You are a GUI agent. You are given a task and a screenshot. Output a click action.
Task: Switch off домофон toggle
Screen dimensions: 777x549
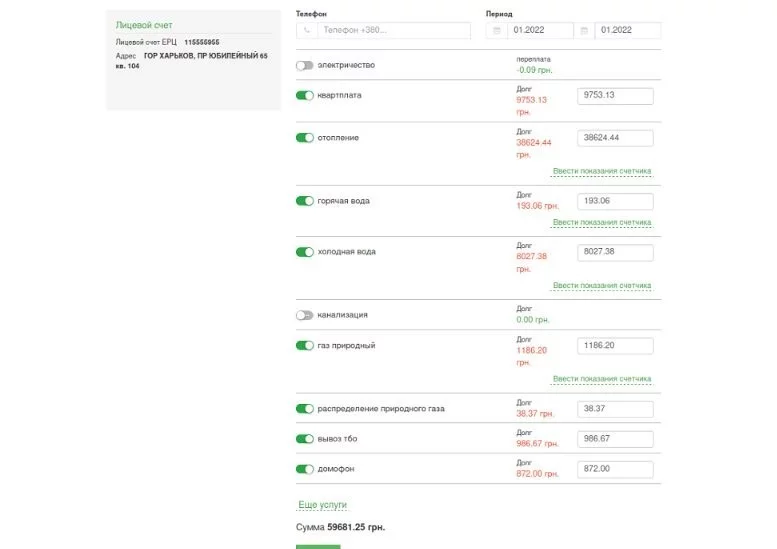point(305,469)
